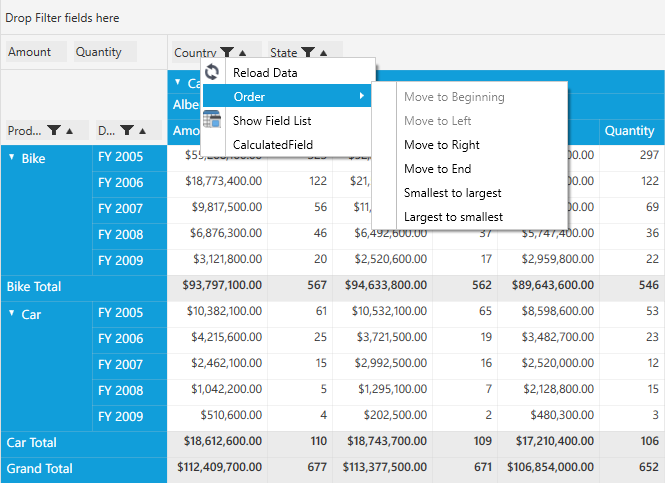Viewport: 665px width, 483px height.
Task: Open the Date field filter icon
Action: (x=127, y=130)
